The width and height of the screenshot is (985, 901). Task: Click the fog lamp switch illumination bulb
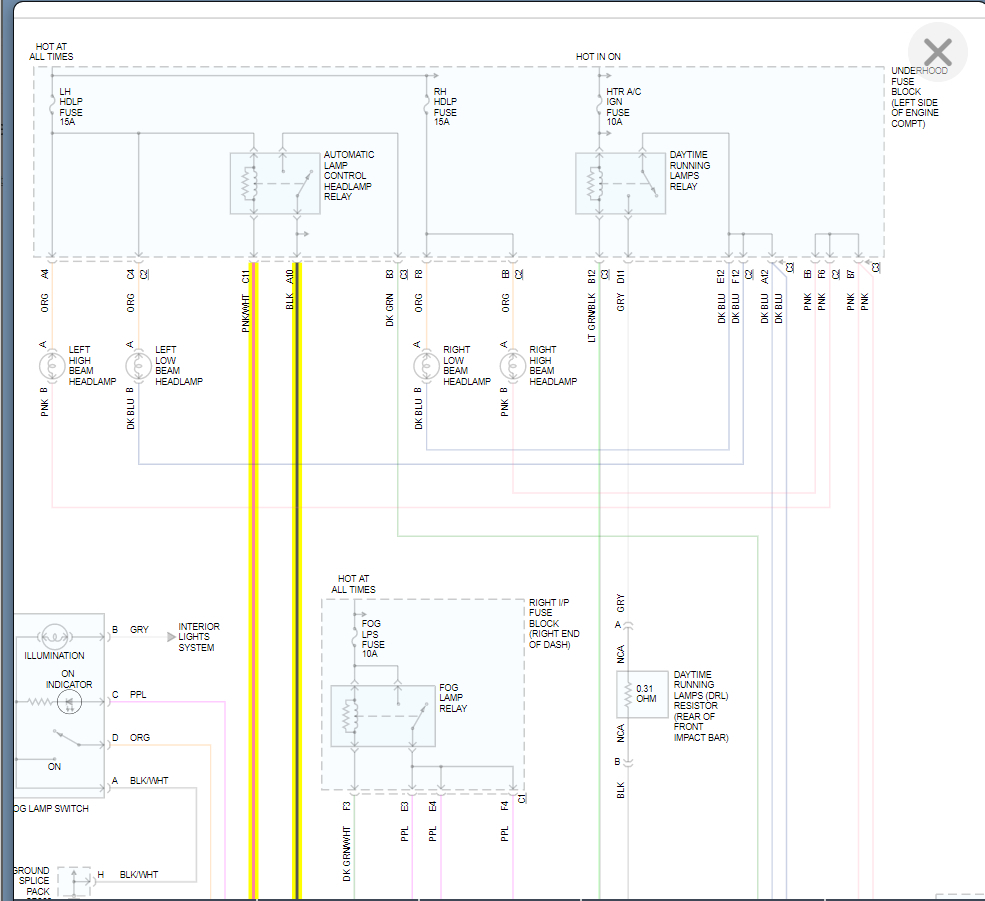(55, 636)
